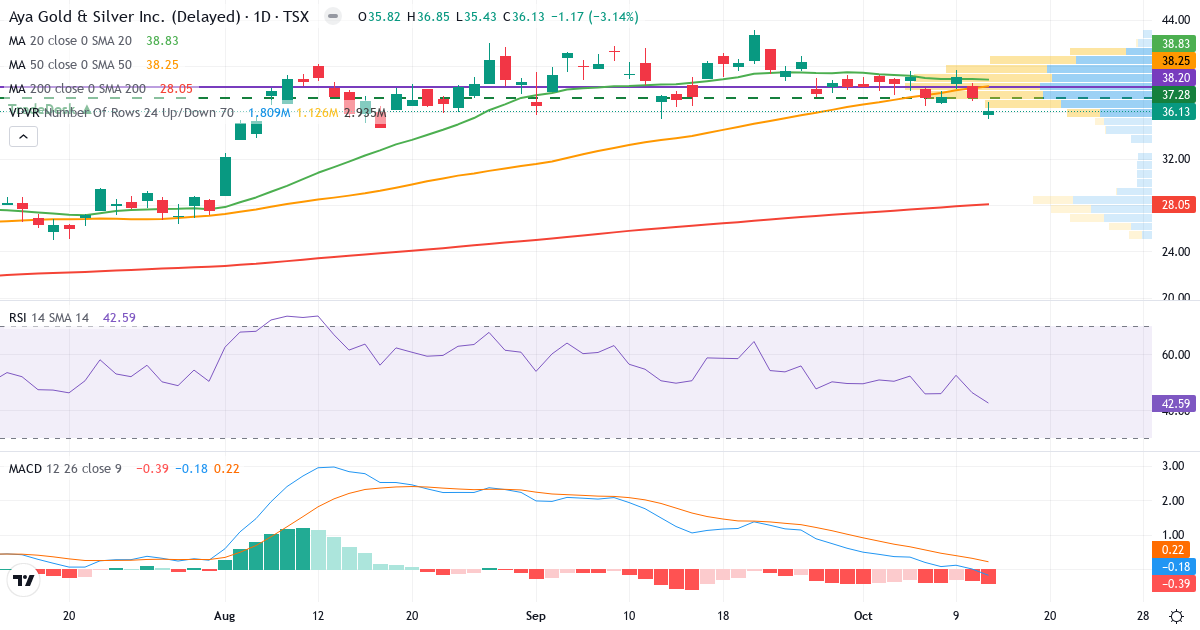Screen dimensions: 1200x630
Task: Click the TradingView logo
Action: [24, 581]
